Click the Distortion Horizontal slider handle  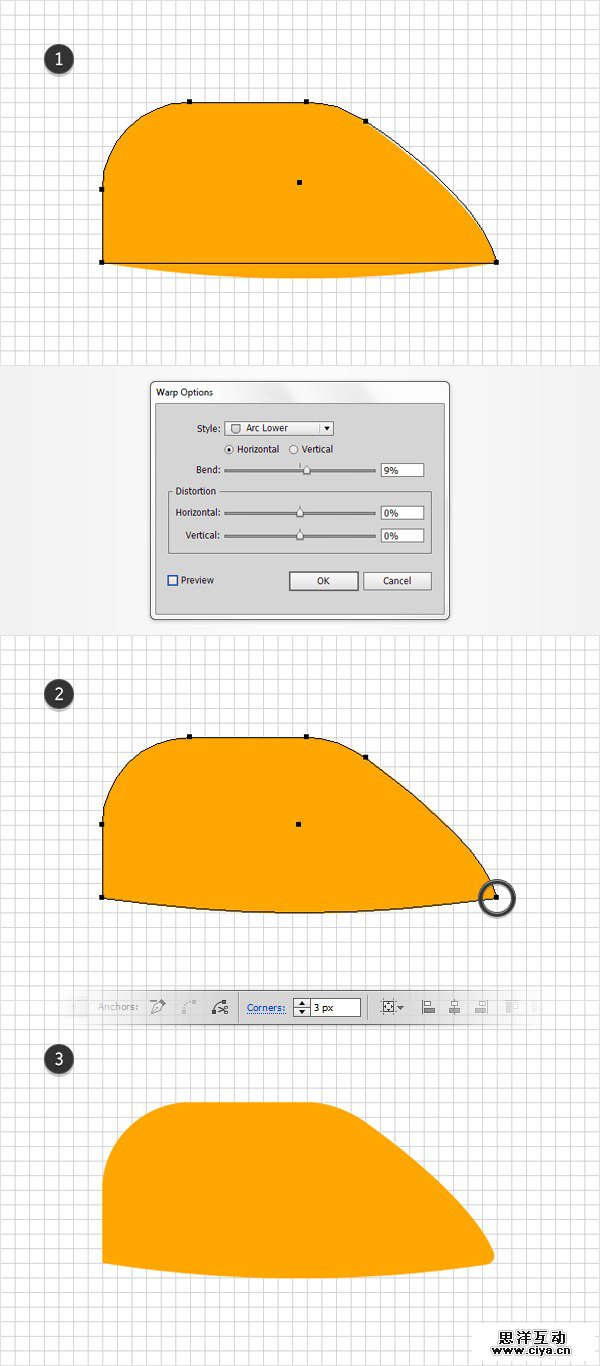[300, 513]
